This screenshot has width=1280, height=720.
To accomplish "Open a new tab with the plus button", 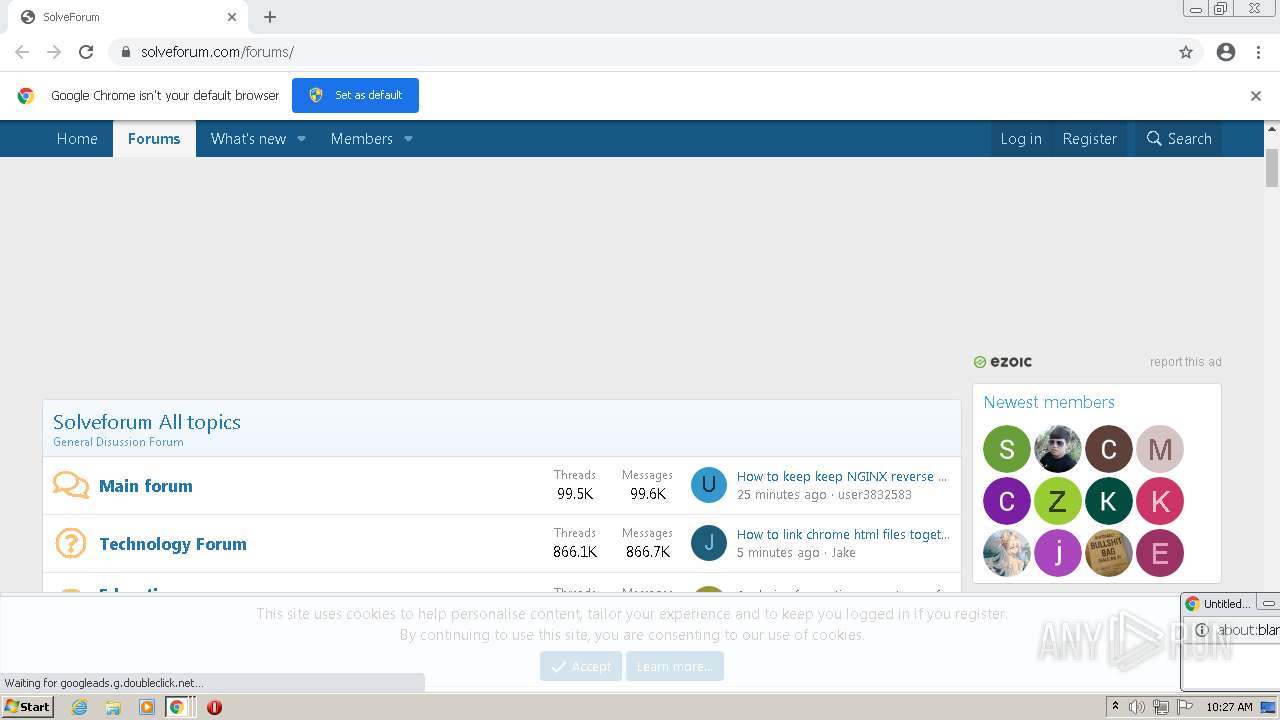I will click(x=270, y=17).
